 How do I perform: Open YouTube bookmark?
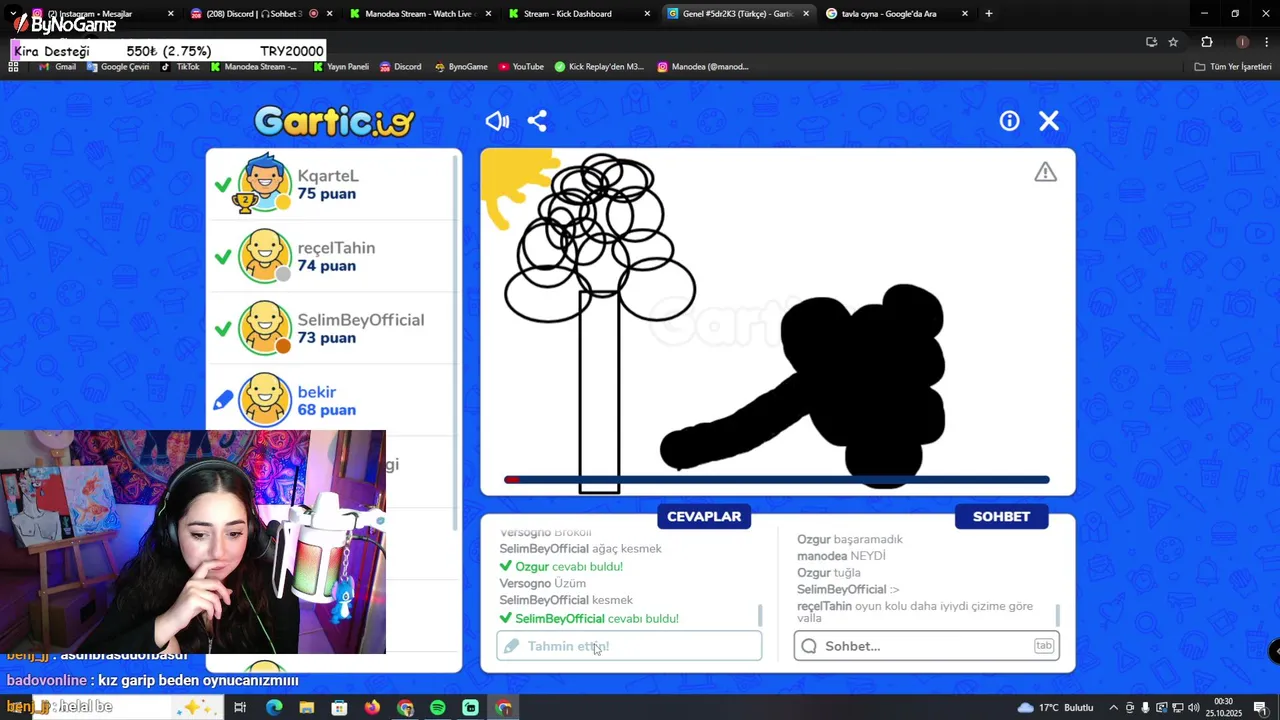pyautogui.click(x=521, y=67)
